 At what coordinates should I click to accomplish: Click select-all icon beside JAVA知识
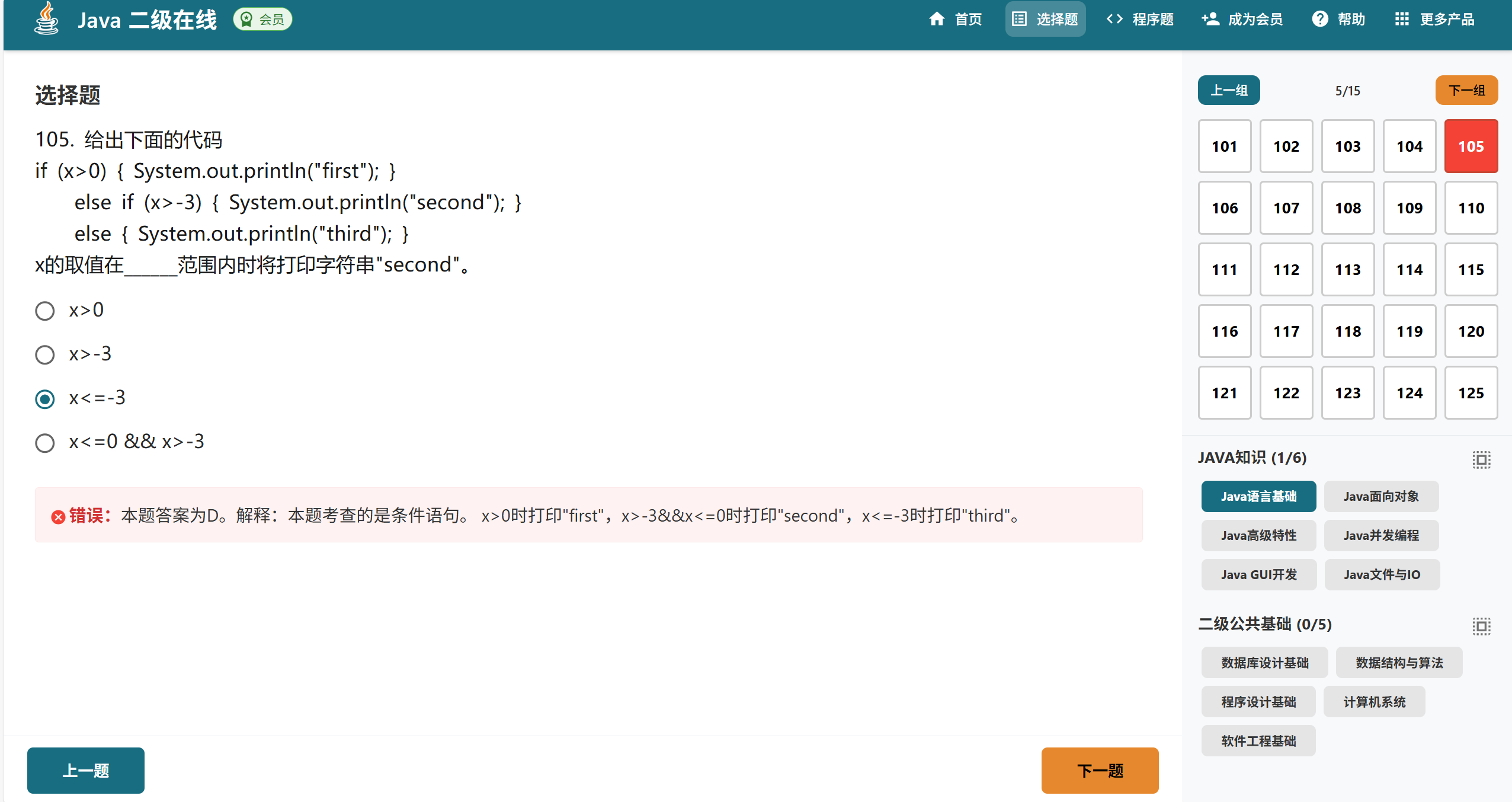click(x=1481, y=459)
